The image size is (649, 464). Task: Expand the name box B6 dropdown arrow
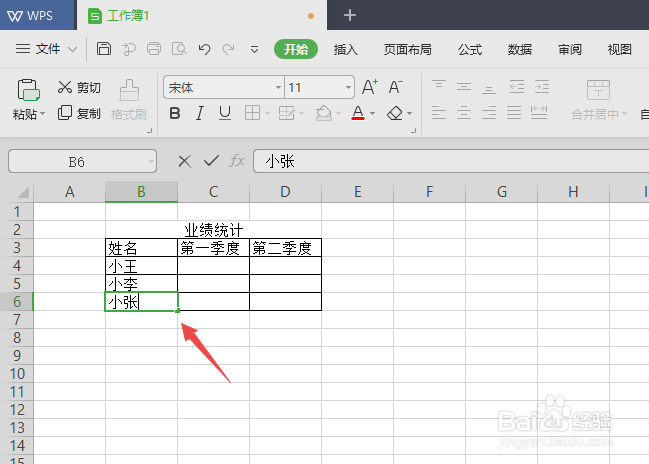[151, 161]
